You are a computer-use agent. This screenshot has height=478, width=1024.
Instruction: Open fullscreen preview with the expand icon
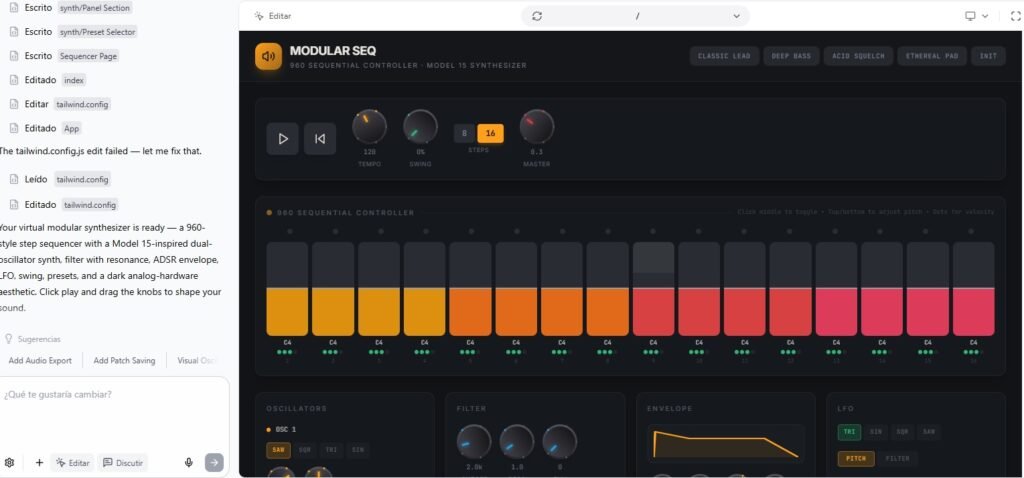pyautogui.click(x=1002, y=16)
